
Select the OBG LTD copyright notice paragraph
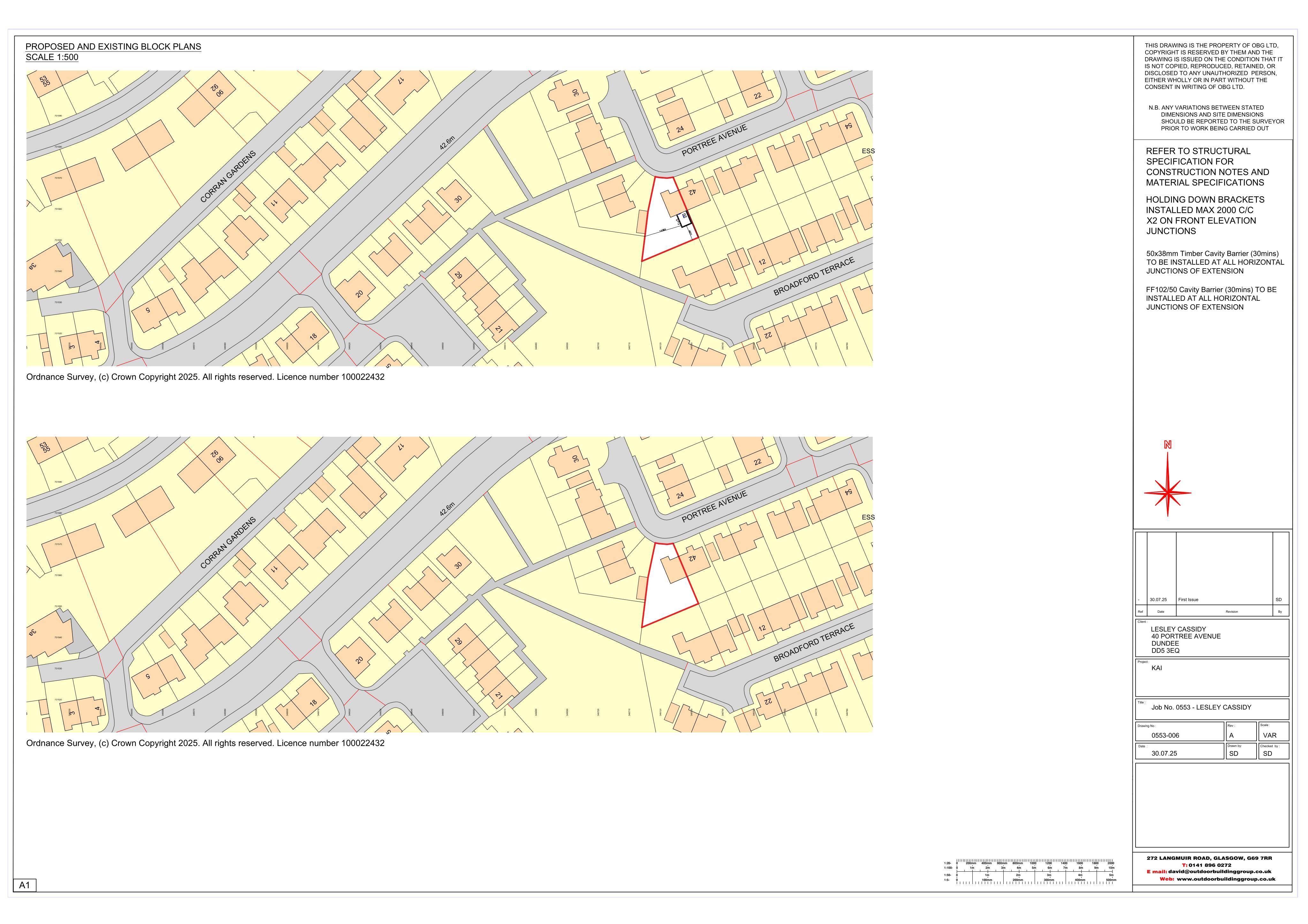1213,66
